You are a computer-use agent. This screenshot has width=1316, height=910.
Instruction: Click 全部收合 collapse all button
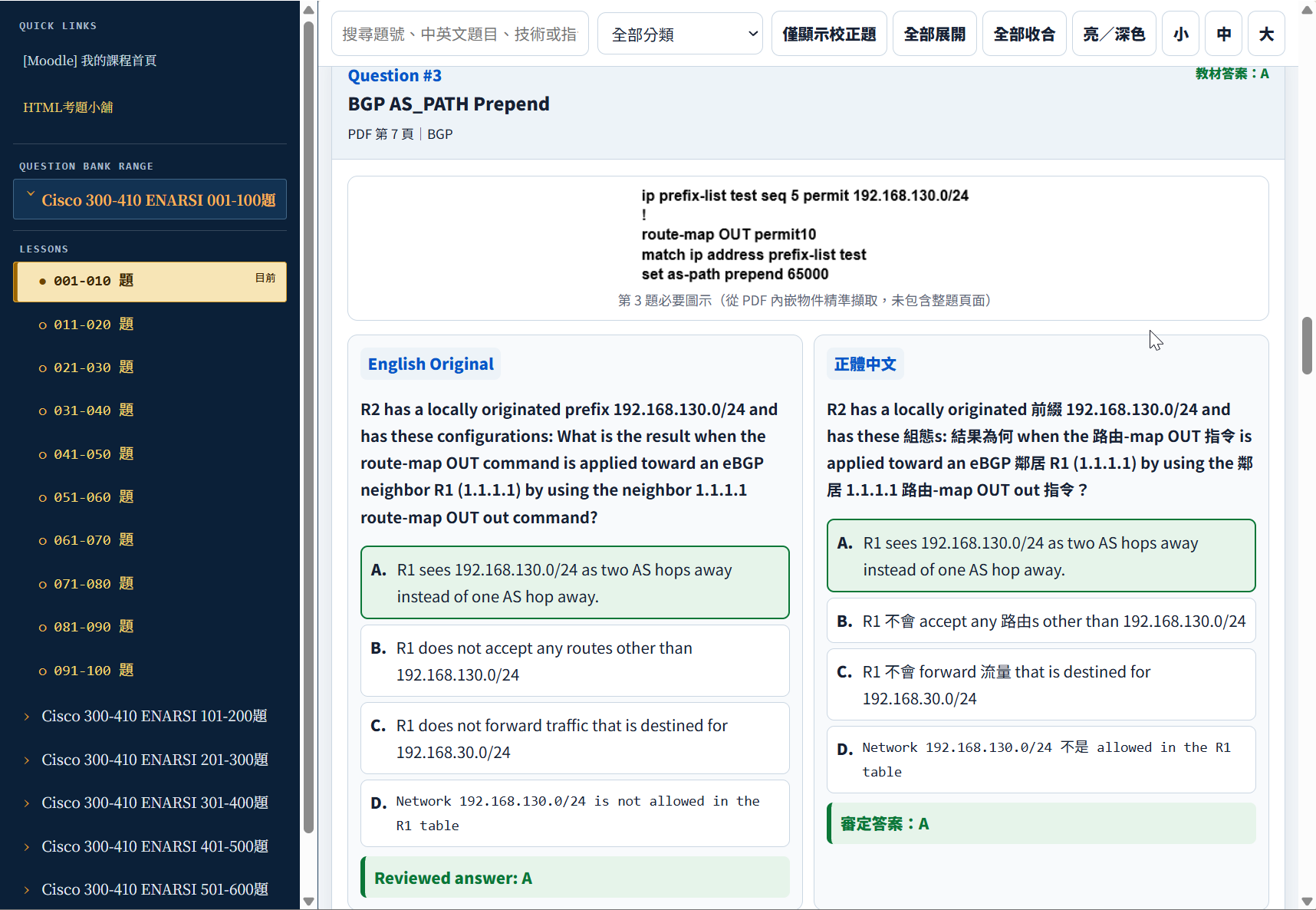pyautogui.click(x=1025, y=34)
